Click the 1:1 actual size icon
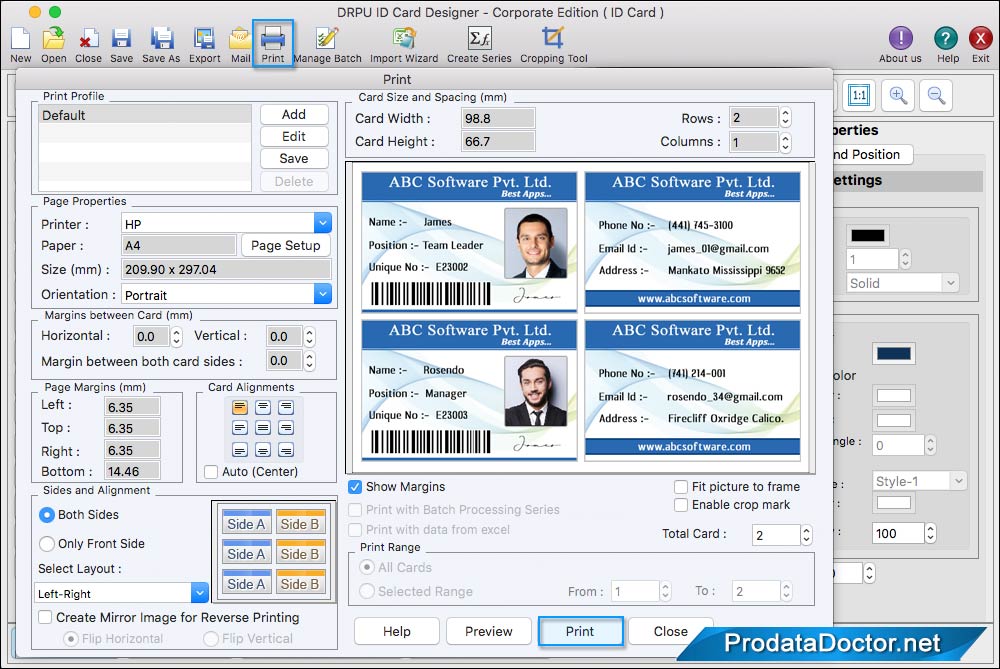This screenshot has width=1000, height=669. pos(860,96)
